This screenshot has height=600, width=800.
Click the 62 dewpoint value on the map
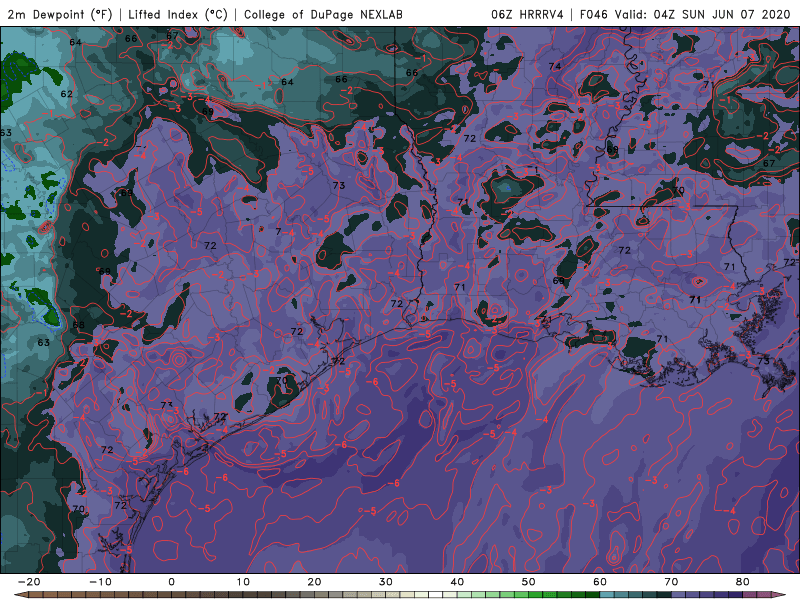pyautogui.click(x=67, y=94)
